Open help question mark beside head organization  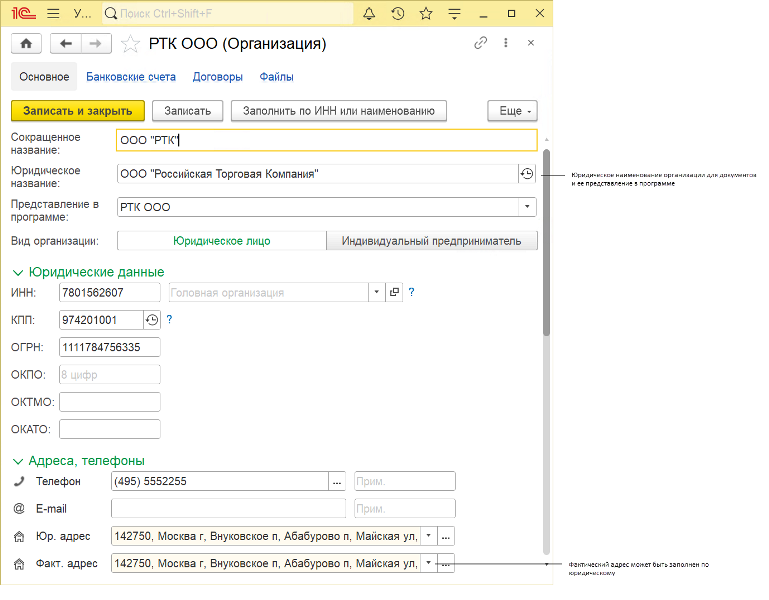point(411,292)
